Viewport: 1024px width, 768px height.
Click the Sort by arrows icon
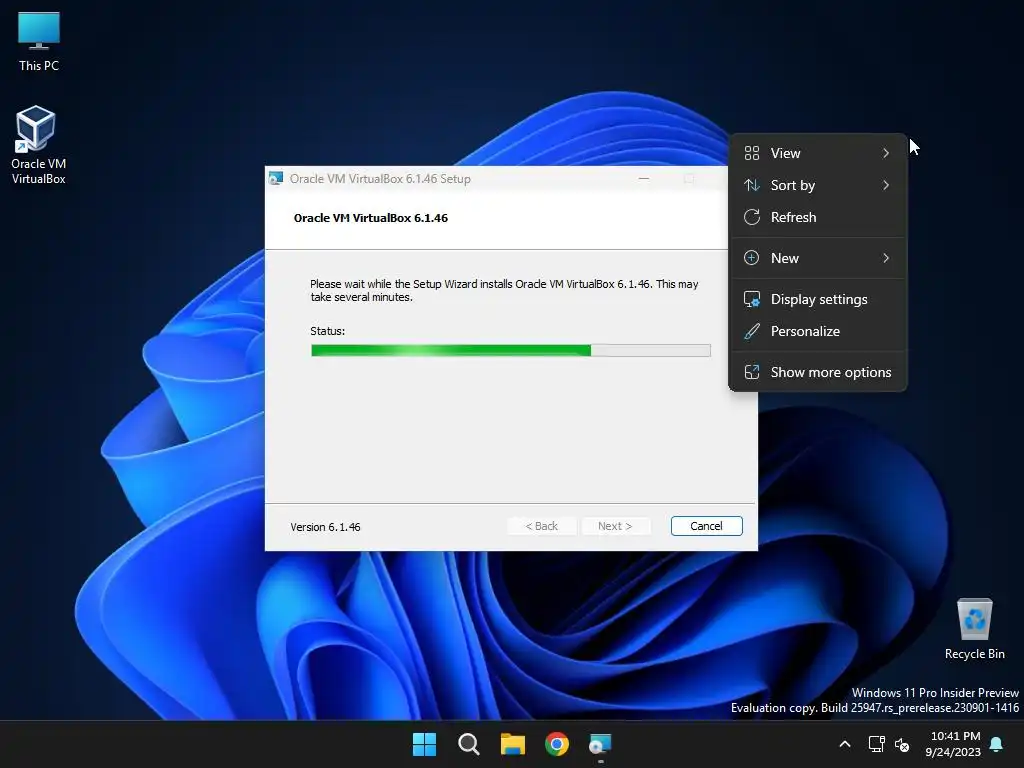pyautogui.click(x=752, y=185)
